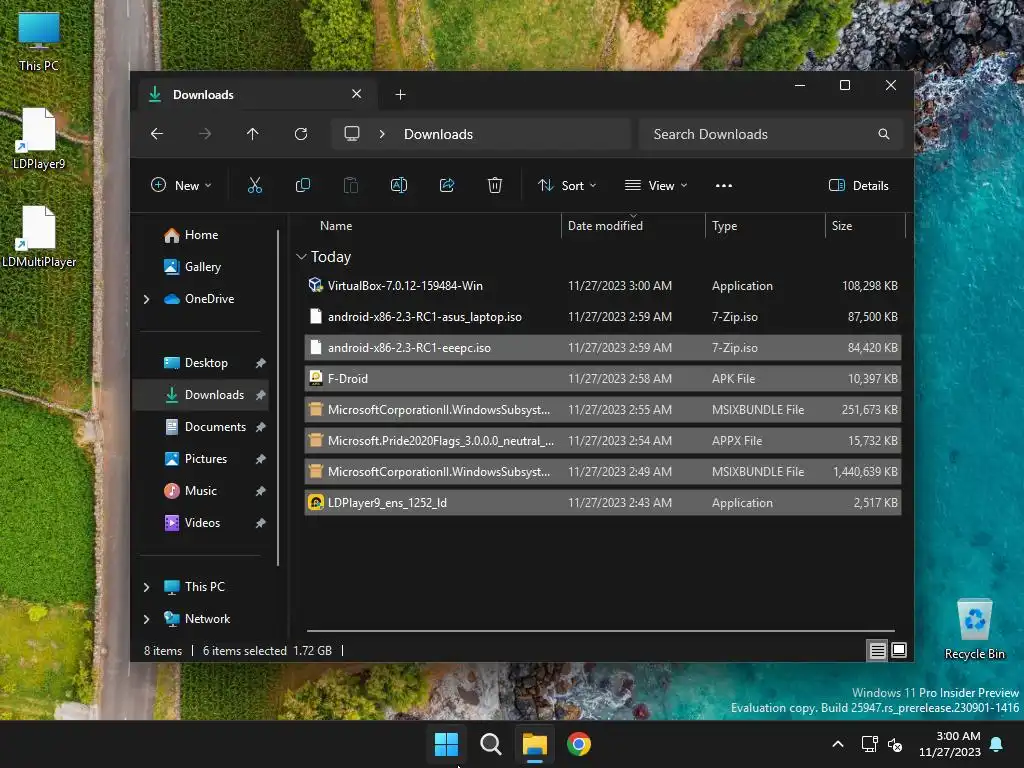Add a new tab with plus button
This screenshot has height=768, width=1024.
pyautogui.click(x=400, y=95)
